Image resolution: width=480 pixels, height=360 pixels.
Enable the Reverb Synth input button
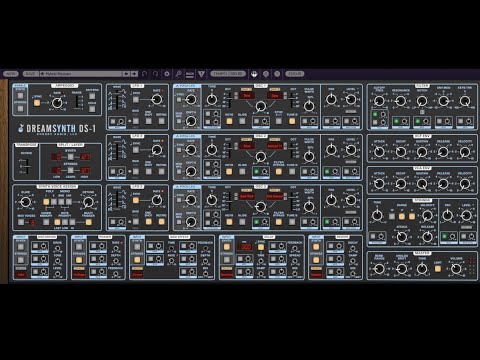click(316, 247)
